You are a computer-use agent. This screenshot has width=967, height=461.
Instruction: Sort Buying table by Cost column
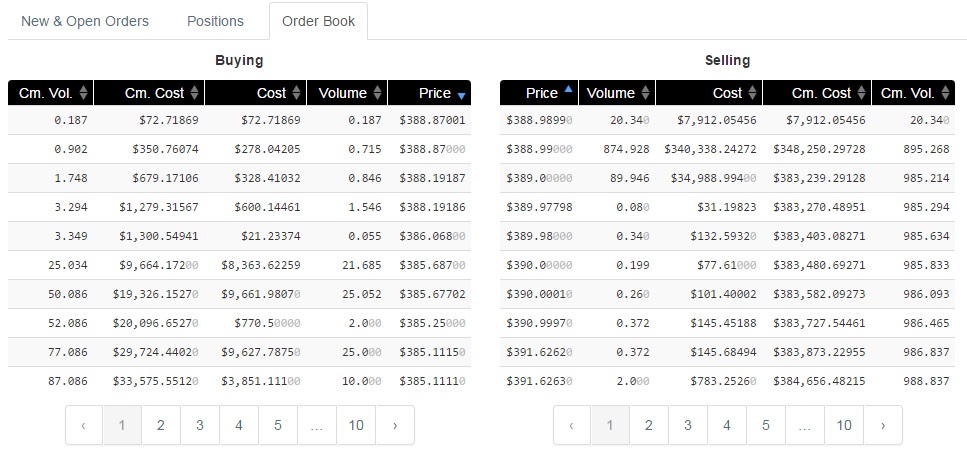(297, 93)
